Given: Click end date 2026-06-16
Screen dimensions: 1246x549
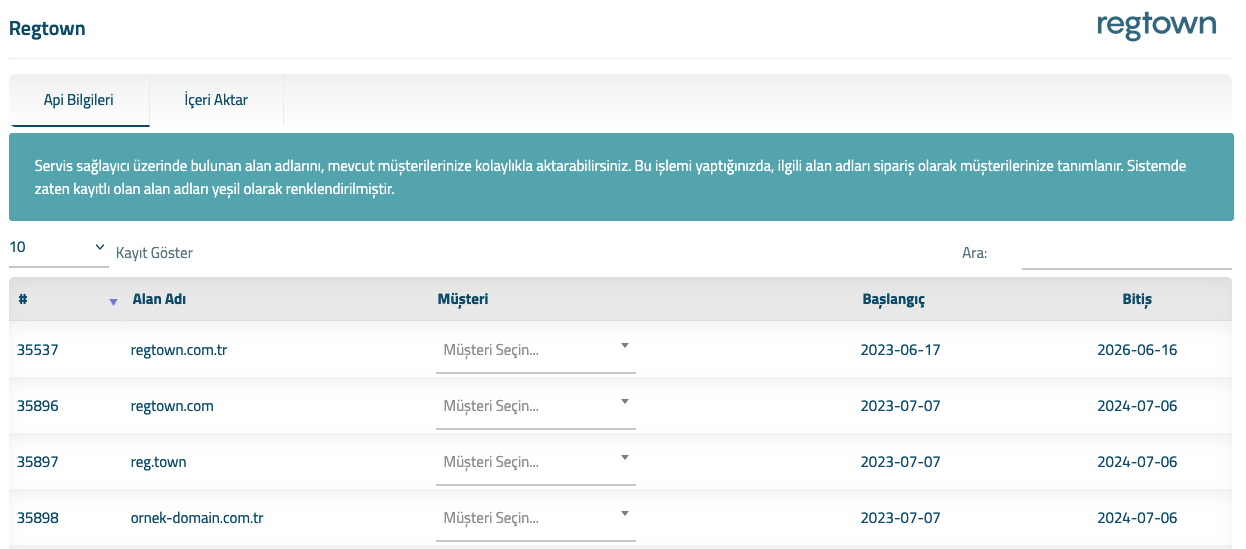Looking at the screenshot, I should coord(1137,350).
